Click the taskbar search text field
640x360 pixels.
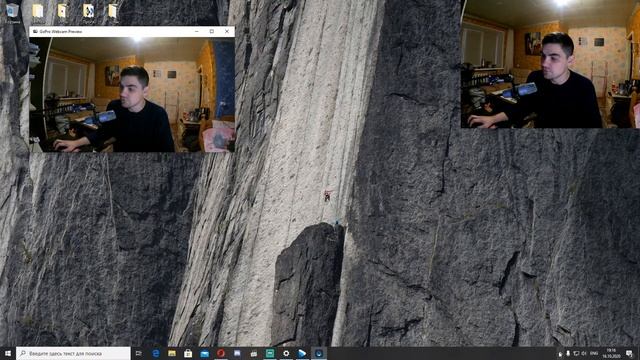tap(73, 353)
